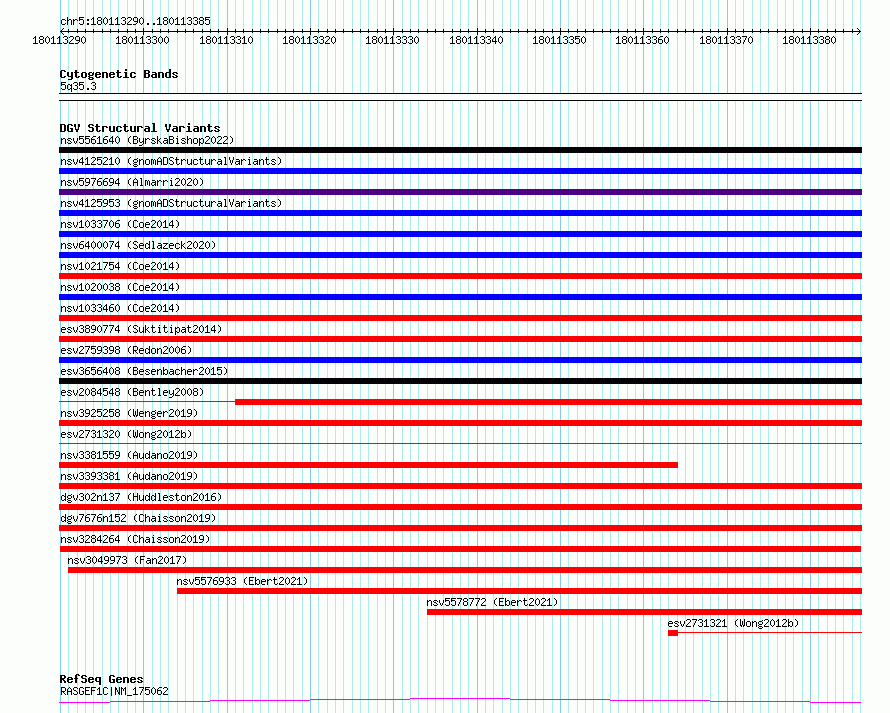Click the red bar for nsv5576933

click(519, 592)
